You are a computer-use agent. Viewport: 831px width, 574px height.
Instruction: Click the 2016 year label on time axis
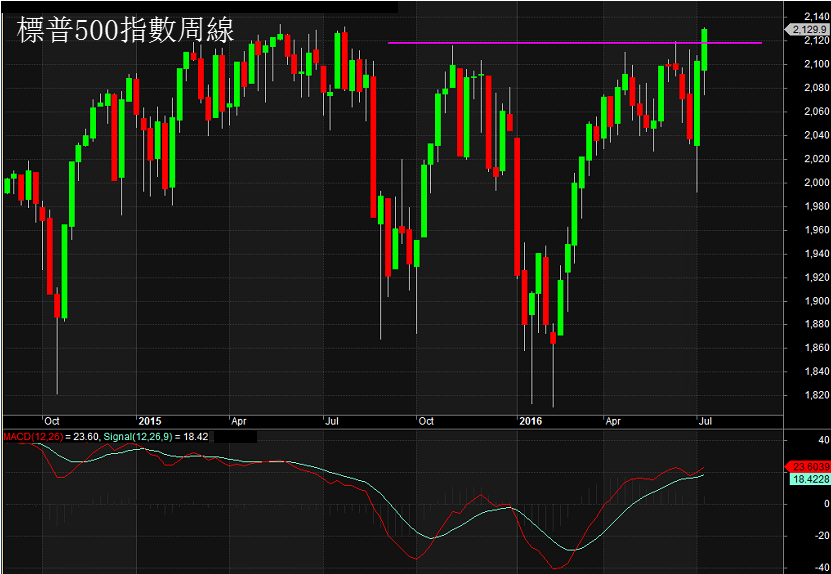pyautogui.click(x=531, y=421)
